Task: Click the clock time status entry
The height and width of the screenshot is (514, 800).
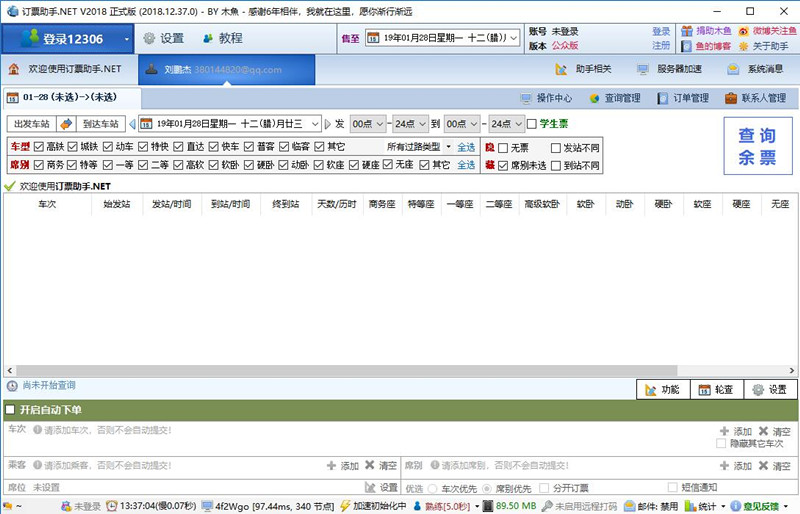Action: tap(151, 506)
